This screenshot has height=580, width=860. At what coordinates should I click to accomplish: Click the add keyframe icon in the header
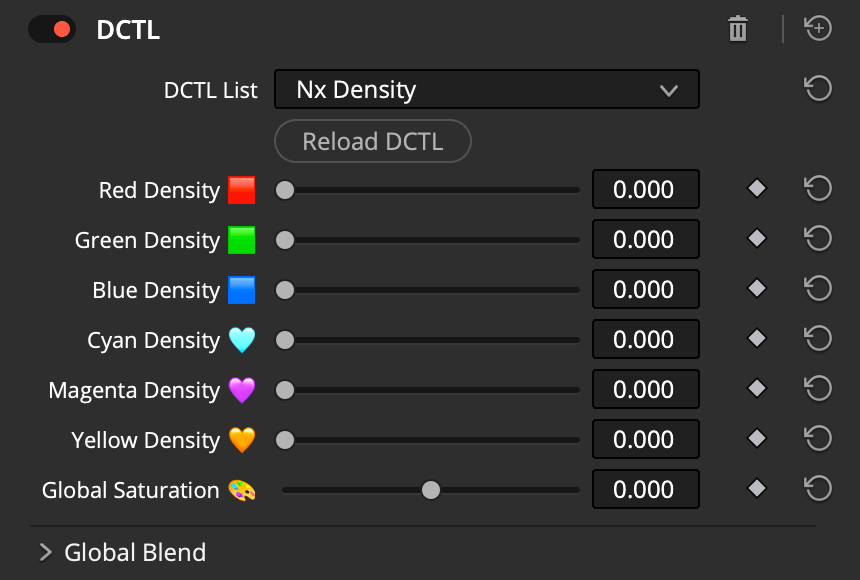[817, 28]
